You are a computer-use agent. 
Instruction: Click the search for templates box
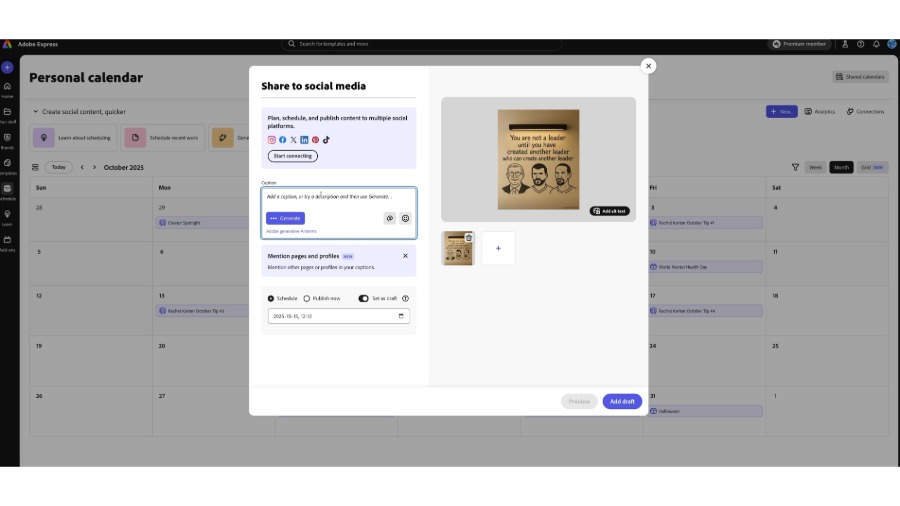(422, 44)
